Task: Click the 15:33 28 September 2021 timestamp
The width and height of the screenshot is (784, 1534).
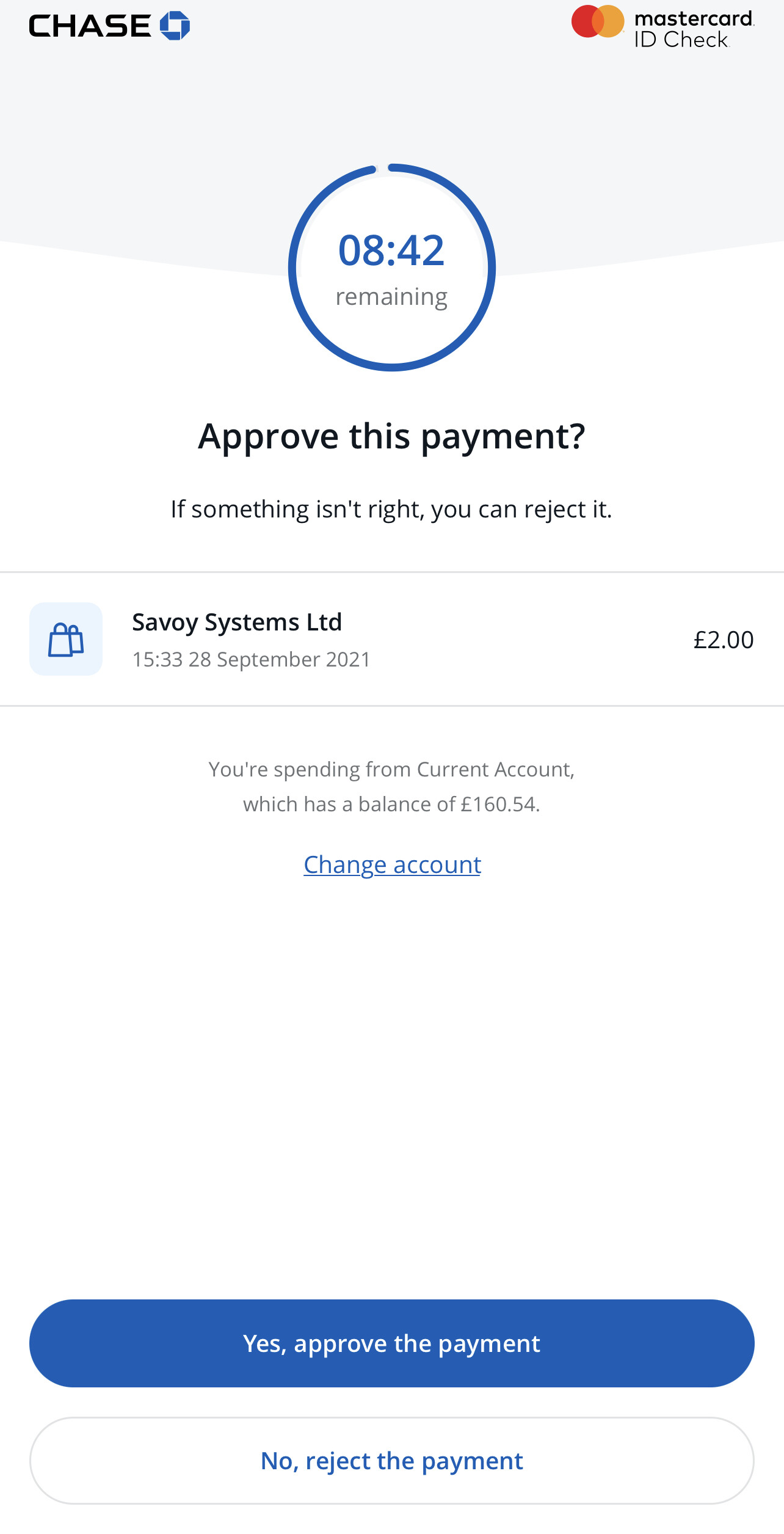Action: coord(251,660)
